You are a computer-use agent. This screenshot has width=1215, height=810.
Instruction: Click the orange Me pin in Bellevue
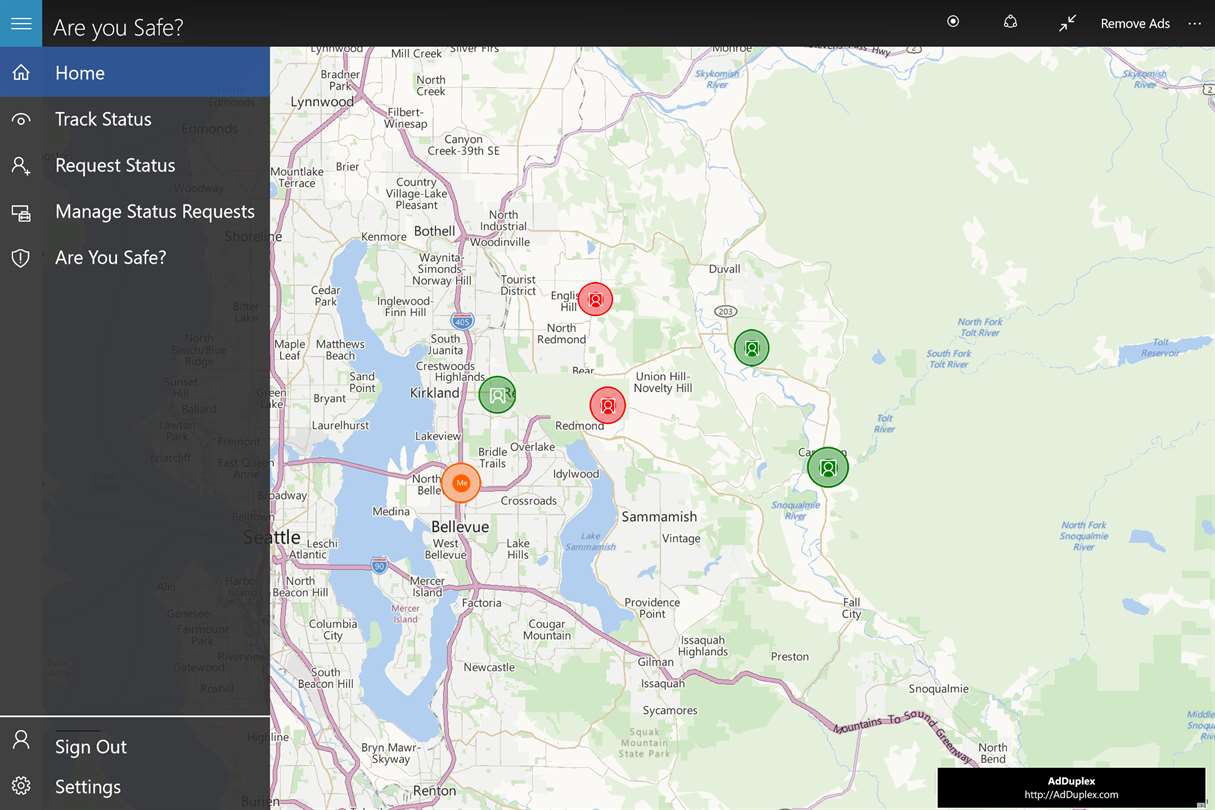pyautogui.click(x=461, y=483)
